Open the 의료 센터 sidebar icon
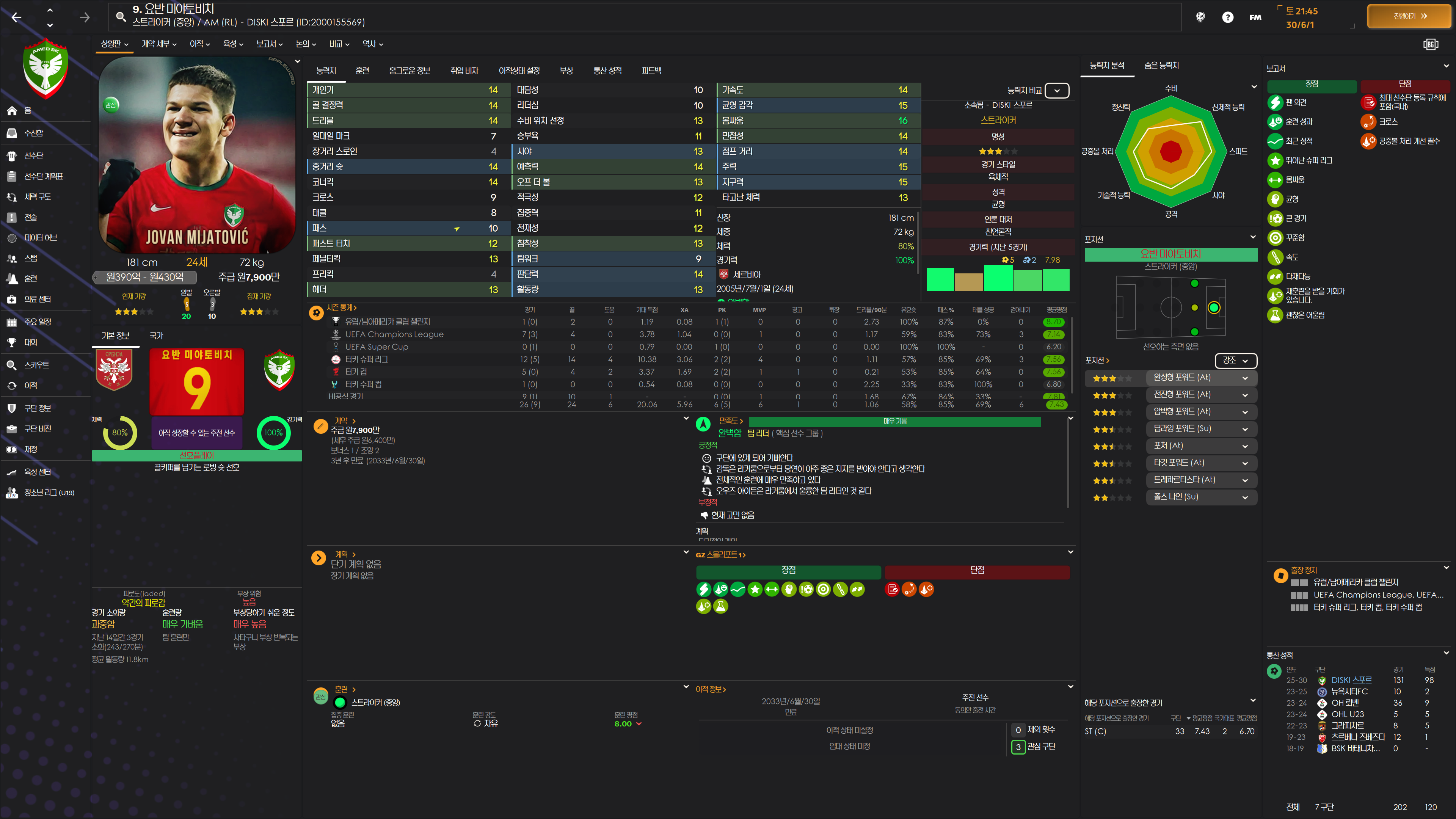 click(x=12, y=300)
